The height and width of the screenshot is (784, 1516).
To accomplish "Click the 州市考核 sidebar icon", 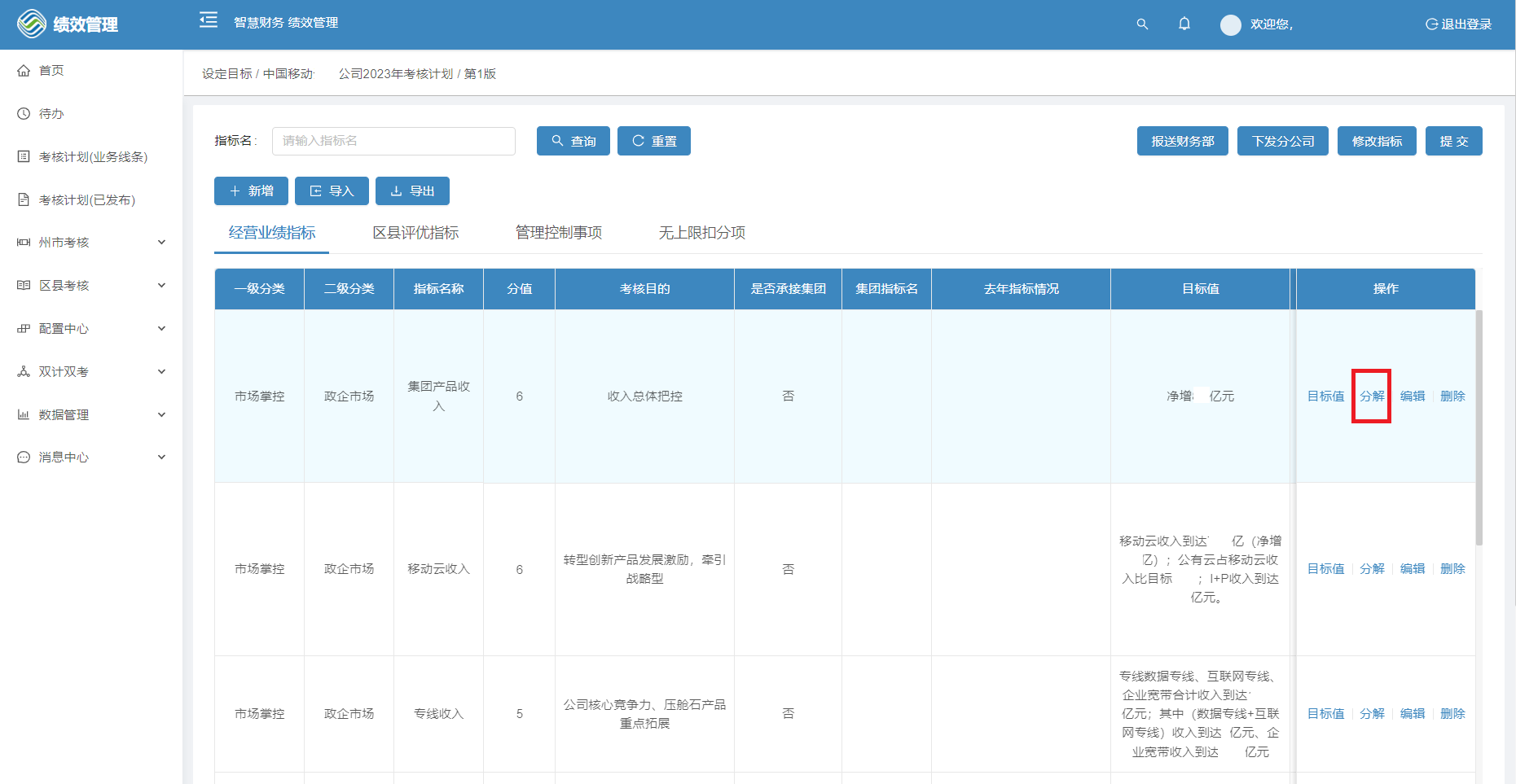I will [x=24, y=243].
